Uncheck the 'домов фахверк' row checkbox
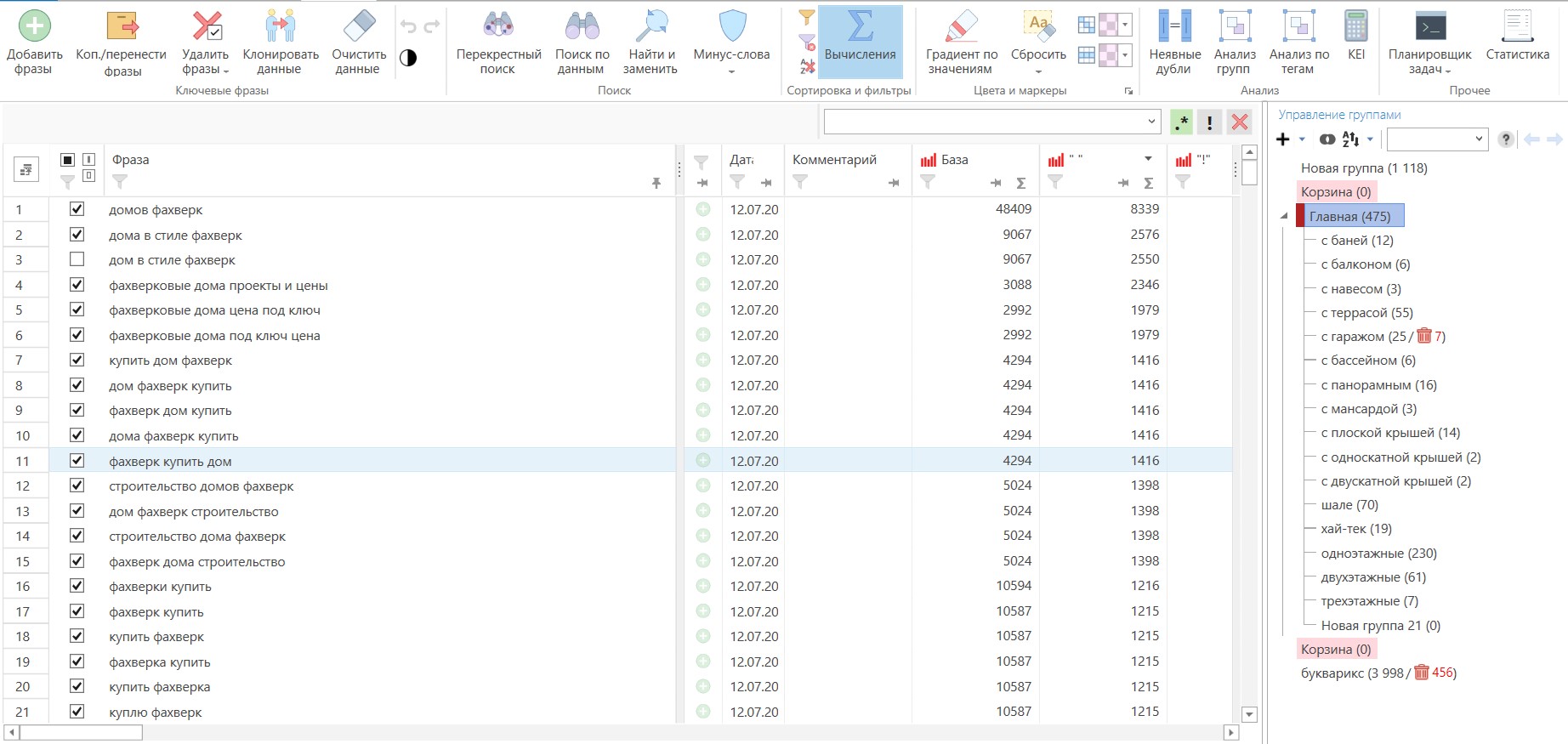 point(77,209)
